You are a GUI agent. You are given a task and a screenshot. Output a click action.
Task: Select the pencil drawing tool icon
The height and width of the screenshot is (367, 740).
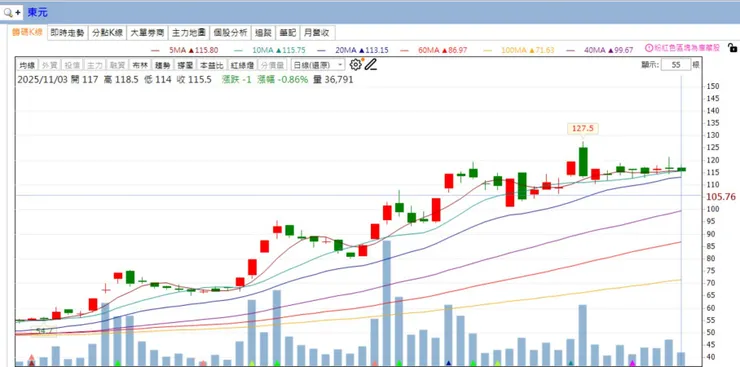coord(371,65)
